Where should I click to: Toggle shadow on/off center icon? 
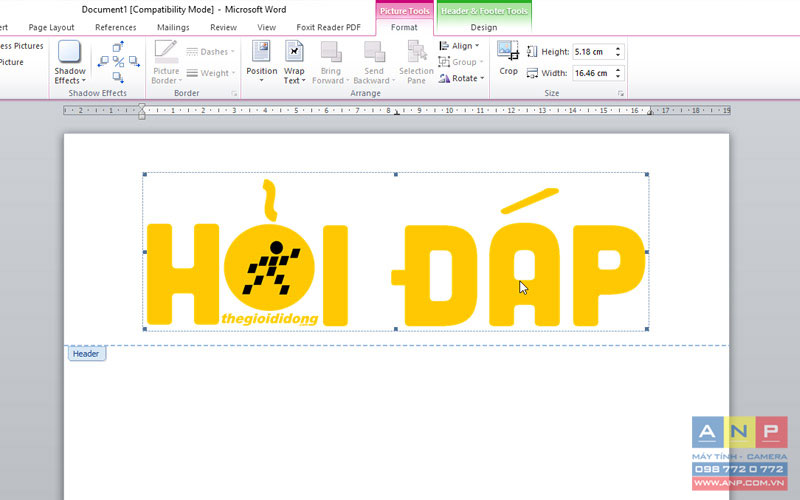pyautogui.click(x=118, y=62)
